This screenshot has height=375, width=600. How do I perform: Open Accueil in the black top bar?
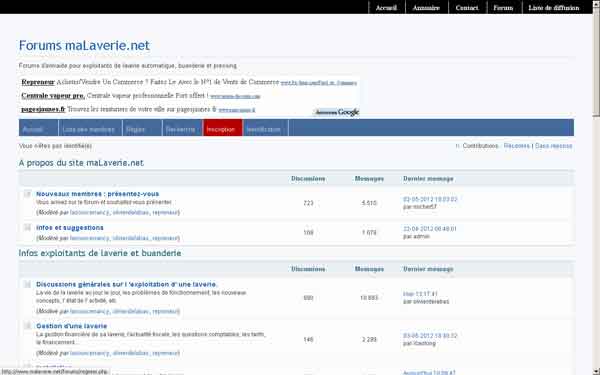(386, 8)
